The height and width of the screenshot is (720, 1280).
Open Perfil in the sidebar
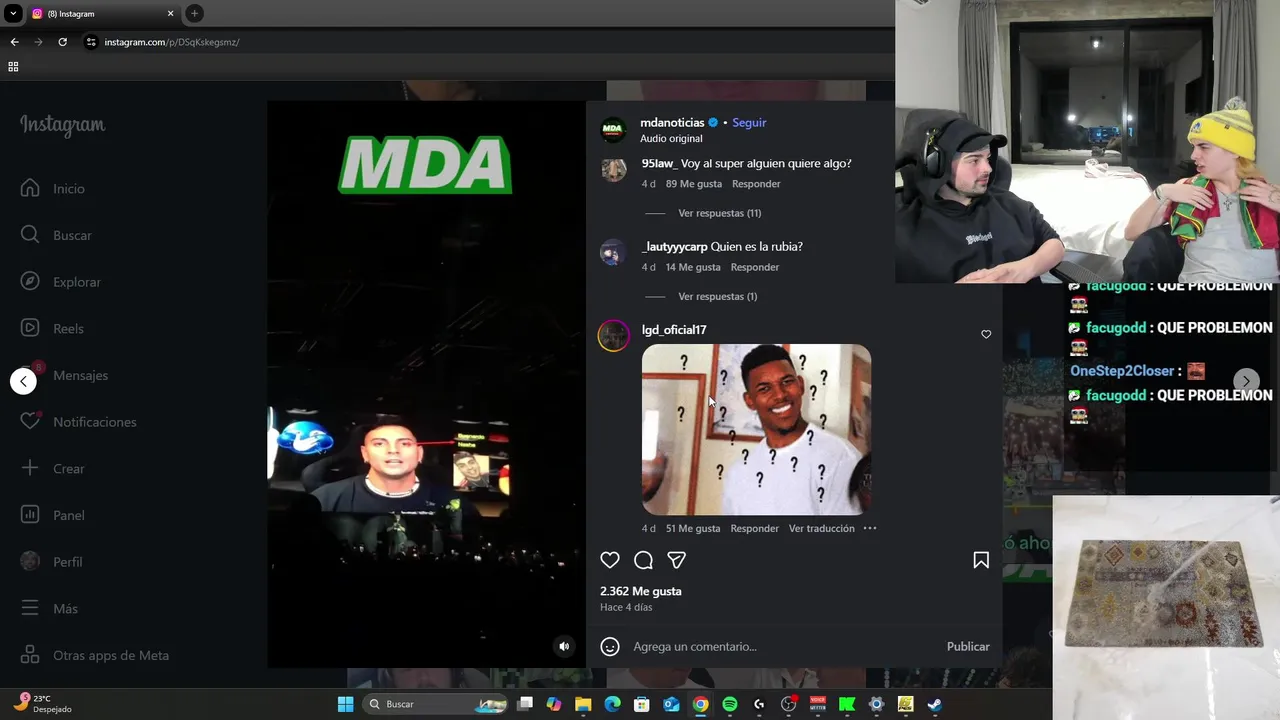(51, 562)
